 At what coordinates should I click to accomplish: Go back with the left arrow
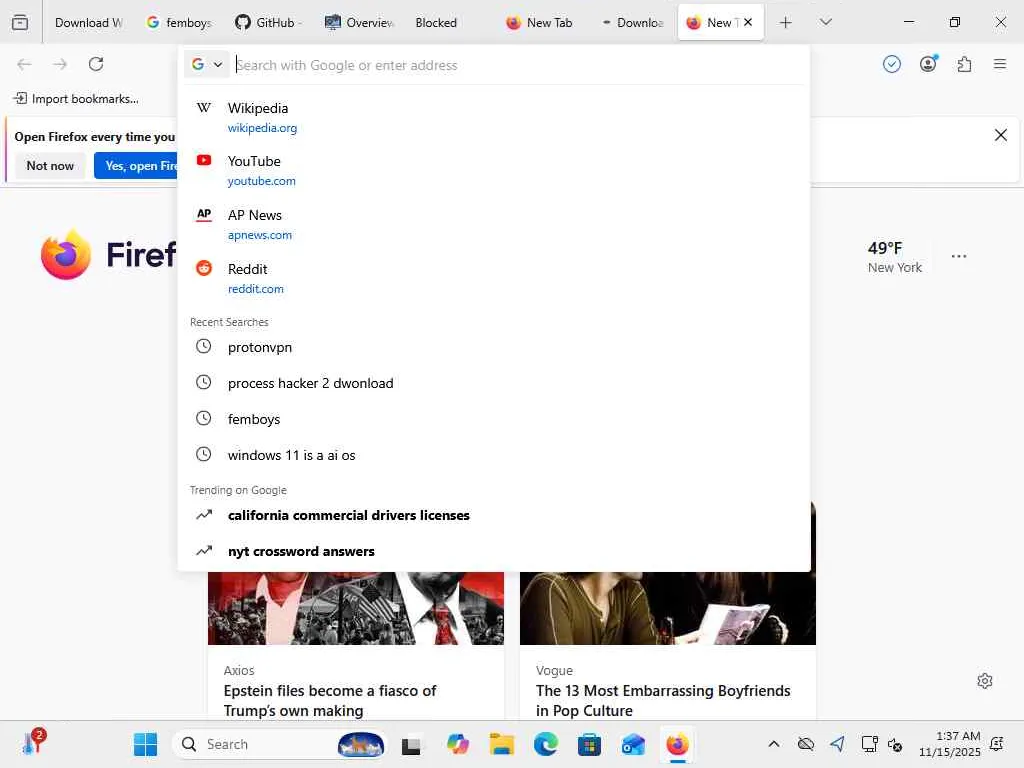[x=24, y=64]
